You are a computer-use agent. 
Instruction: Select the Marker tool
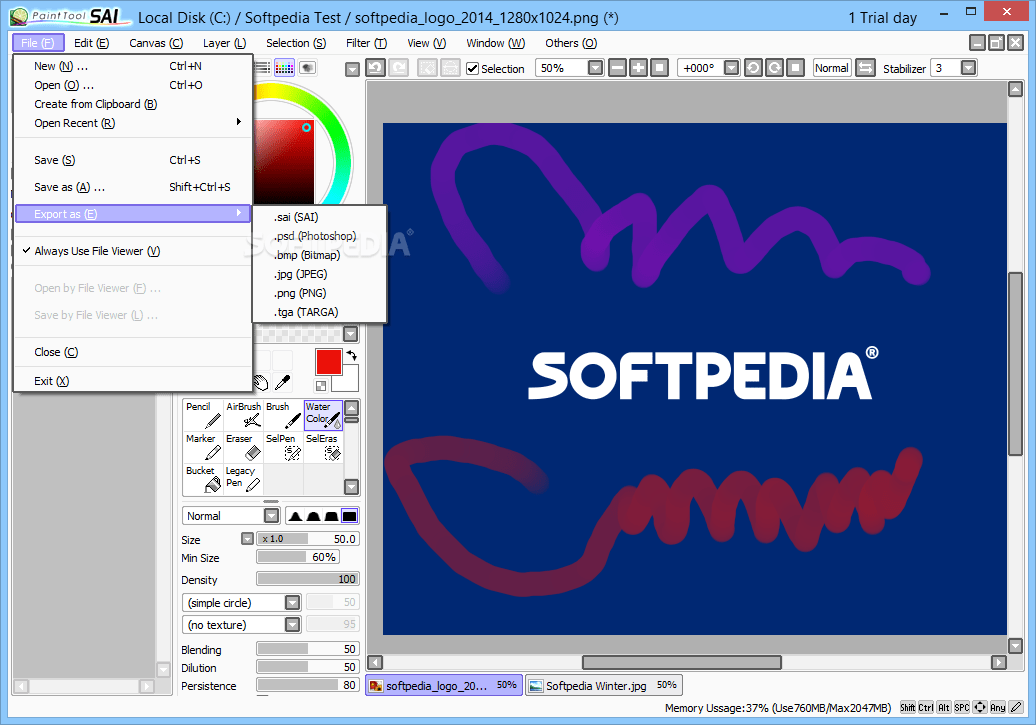tap(204, 447)
